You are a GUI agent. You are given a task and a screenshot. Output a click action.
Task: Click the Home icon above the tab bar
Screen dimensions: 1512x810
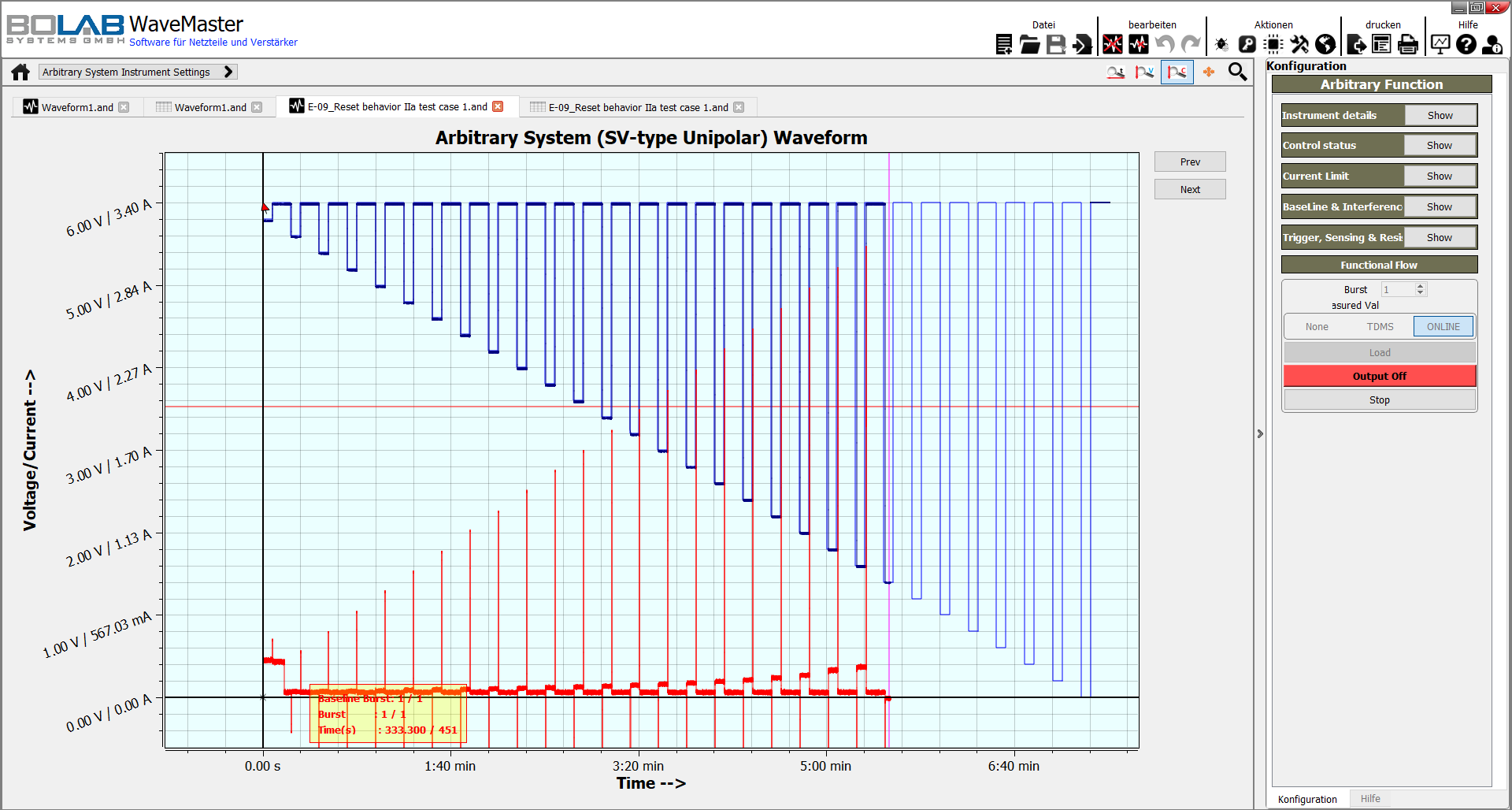[20, 71]
